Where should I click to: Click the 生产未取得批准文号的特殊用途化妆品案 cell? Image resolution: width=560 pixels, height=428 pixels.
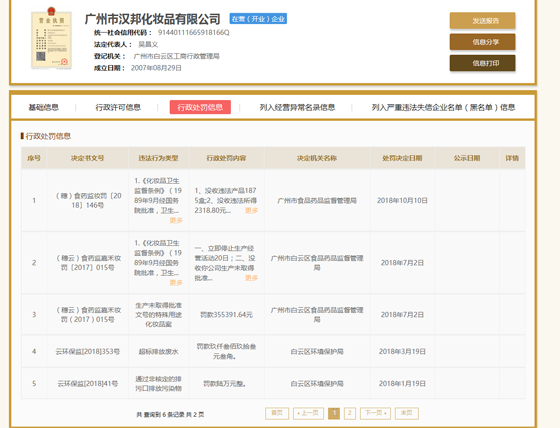click(159, 315)
